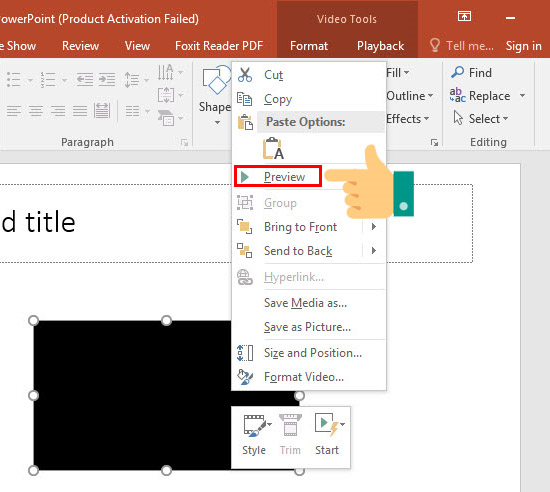Click the align text icon
This screenshot has height=492, width=550.
[166, 95]
